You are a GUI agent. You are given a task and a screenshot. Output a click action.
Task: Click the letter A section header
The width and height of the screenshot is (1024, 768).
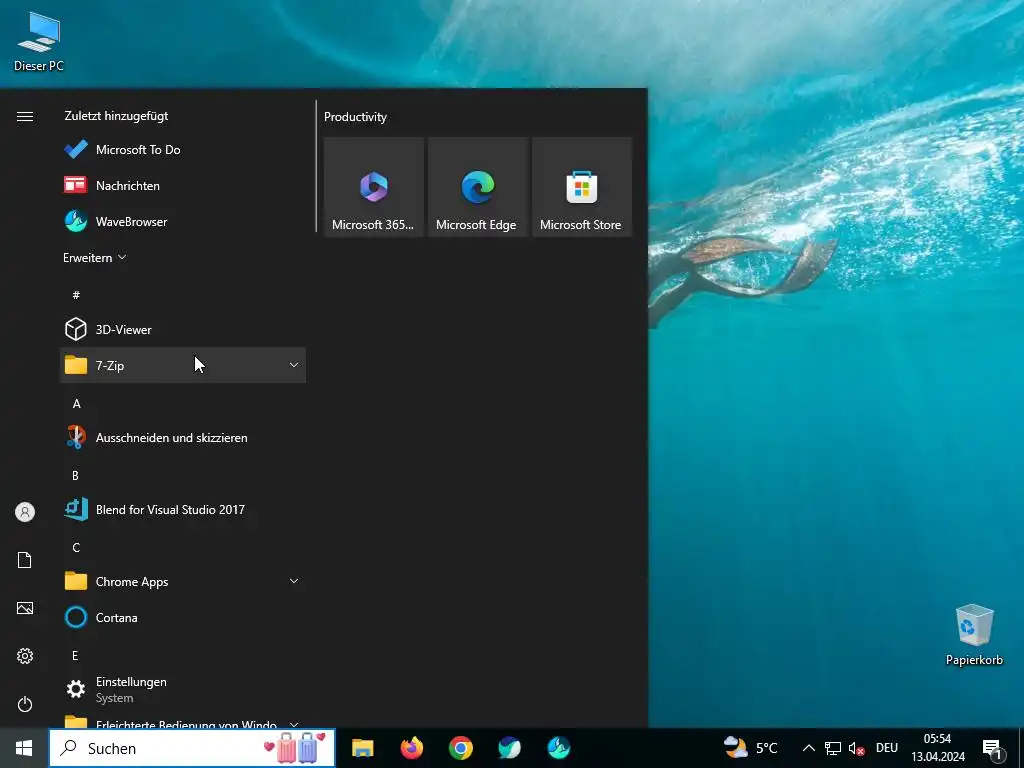[x=76, y=404]
